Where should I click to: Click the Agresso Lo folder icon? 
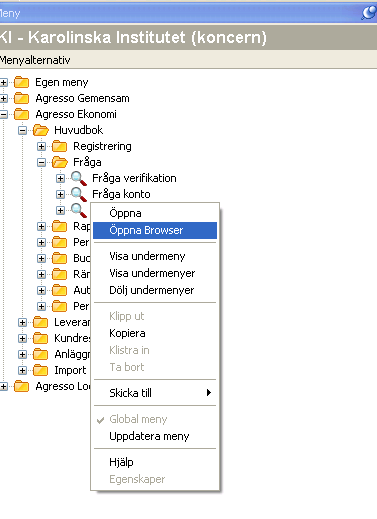click(x=22, y=386)
